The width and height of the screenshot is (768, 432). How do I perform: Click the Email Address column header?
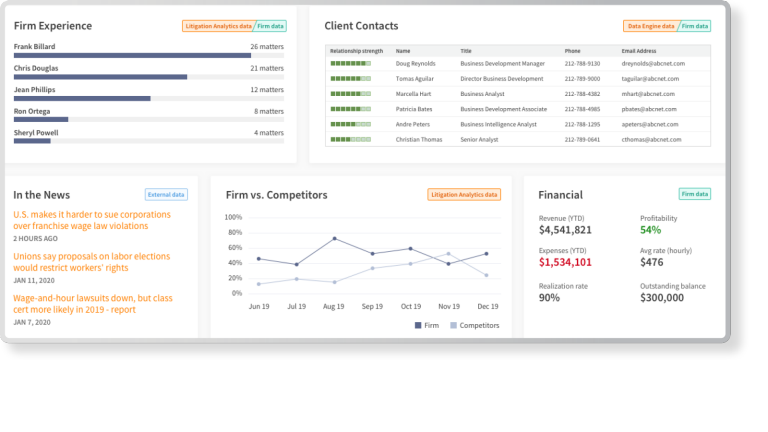coord(638,49)
